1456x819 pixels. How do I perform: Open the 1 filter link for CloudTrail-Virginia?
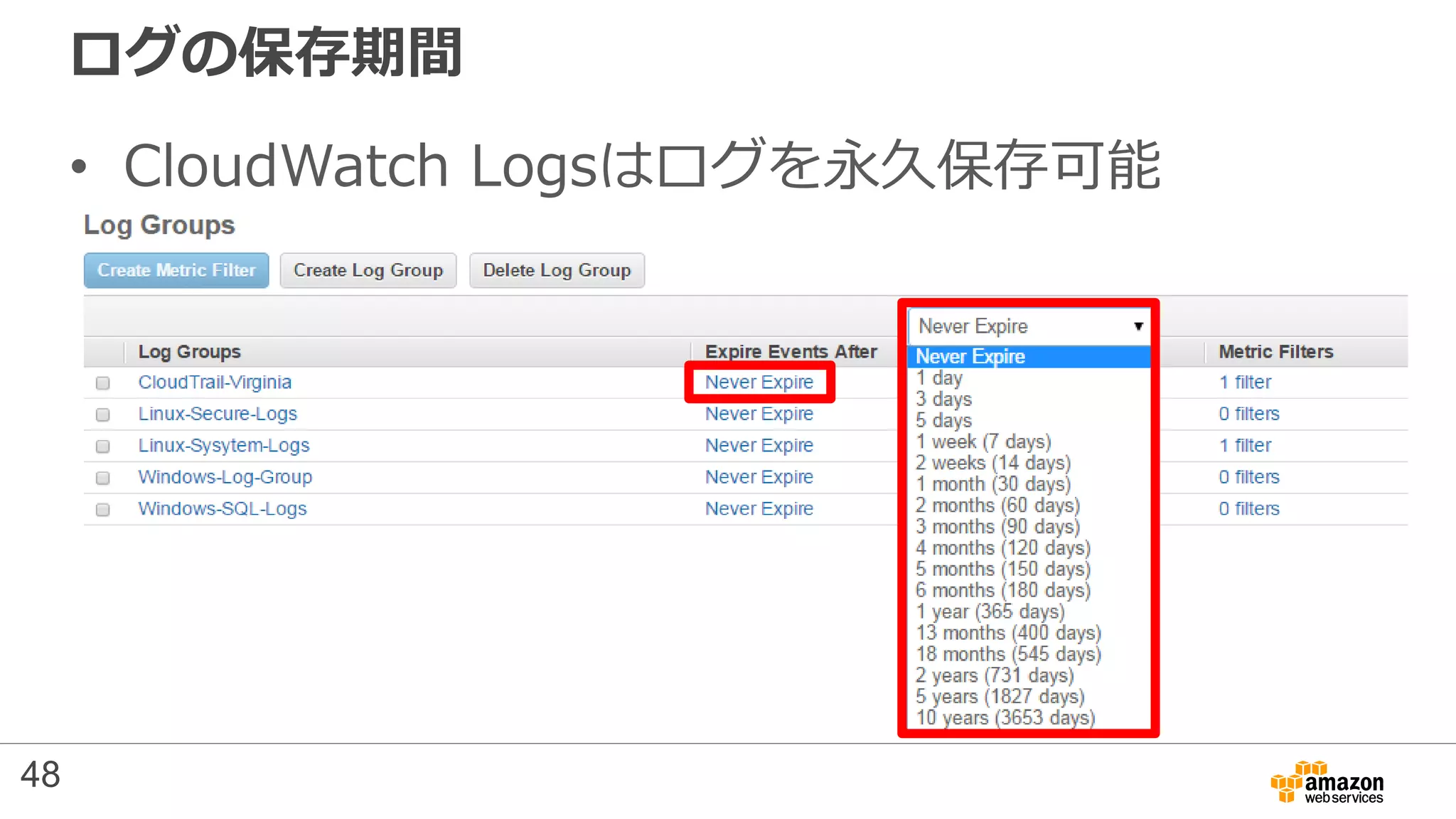(1246, 382)
